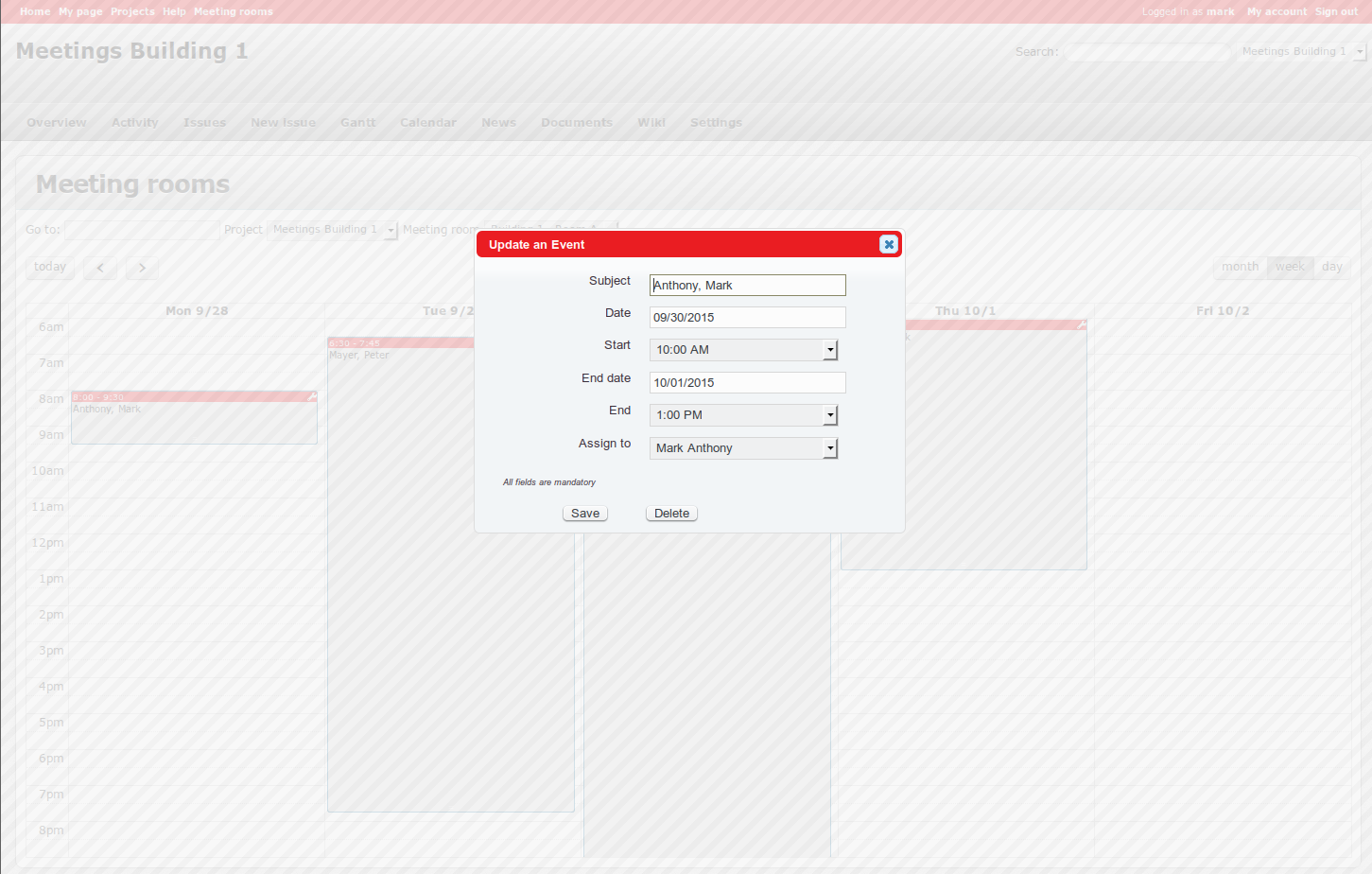The width and height of the screenshot is (1372, 874).
Task: Click Help in top menu
Action: 174,11
